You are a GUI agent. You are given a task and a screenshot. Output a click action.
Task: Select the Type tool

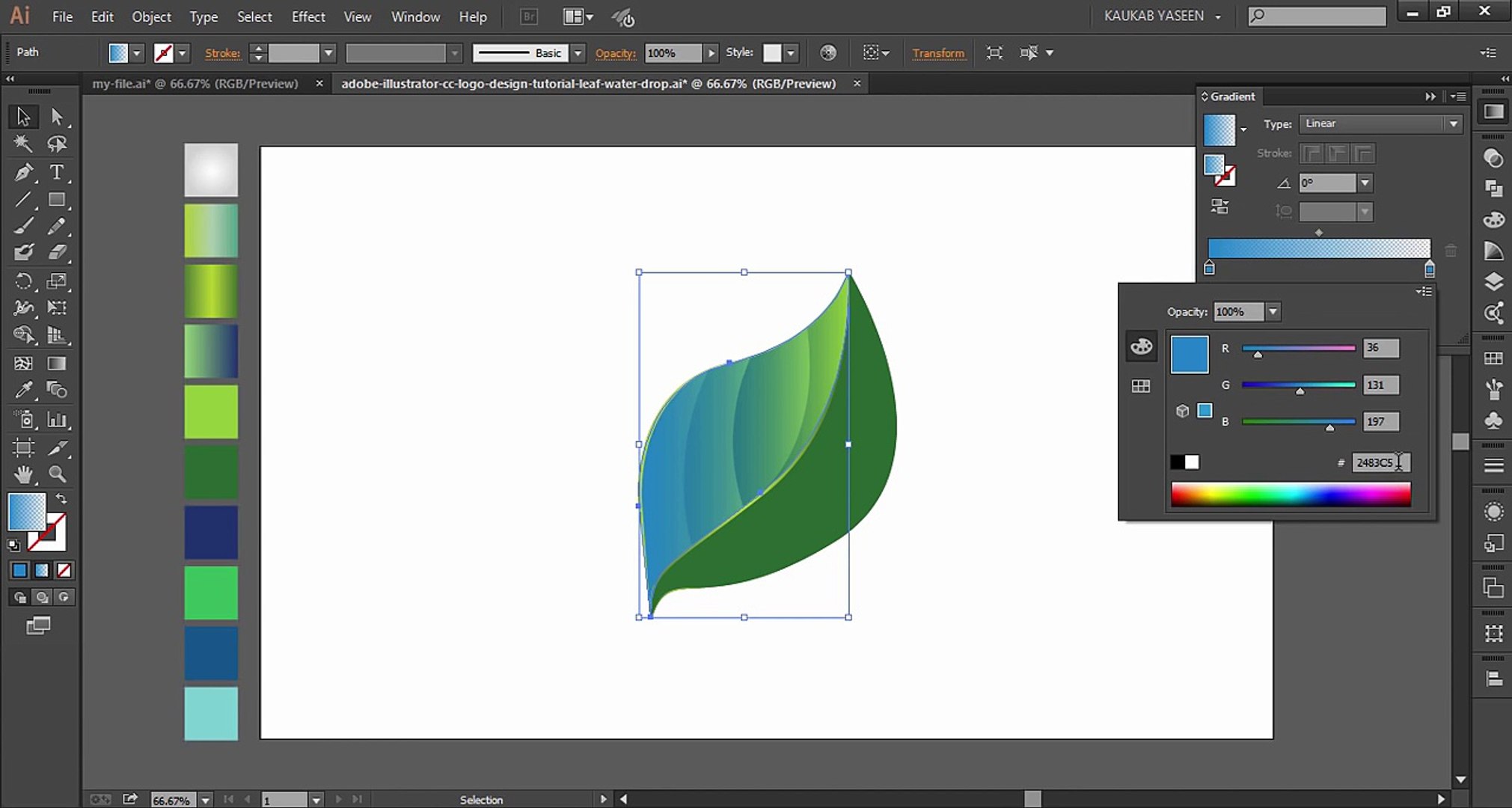coord(56,172)
